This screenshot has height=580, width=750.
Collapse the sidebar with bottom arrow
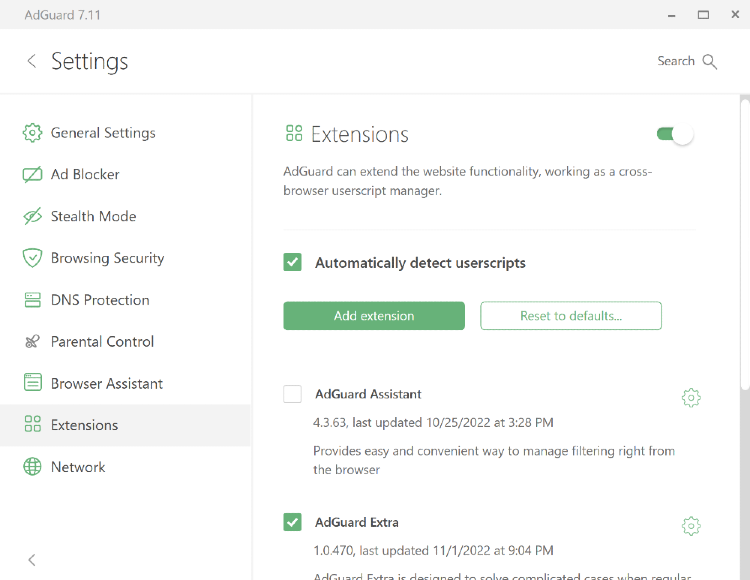(32, 560)
